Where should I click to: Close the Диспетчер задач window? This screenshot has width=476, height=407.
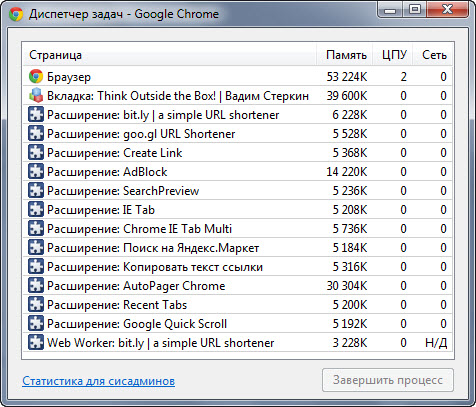[447, 9]
